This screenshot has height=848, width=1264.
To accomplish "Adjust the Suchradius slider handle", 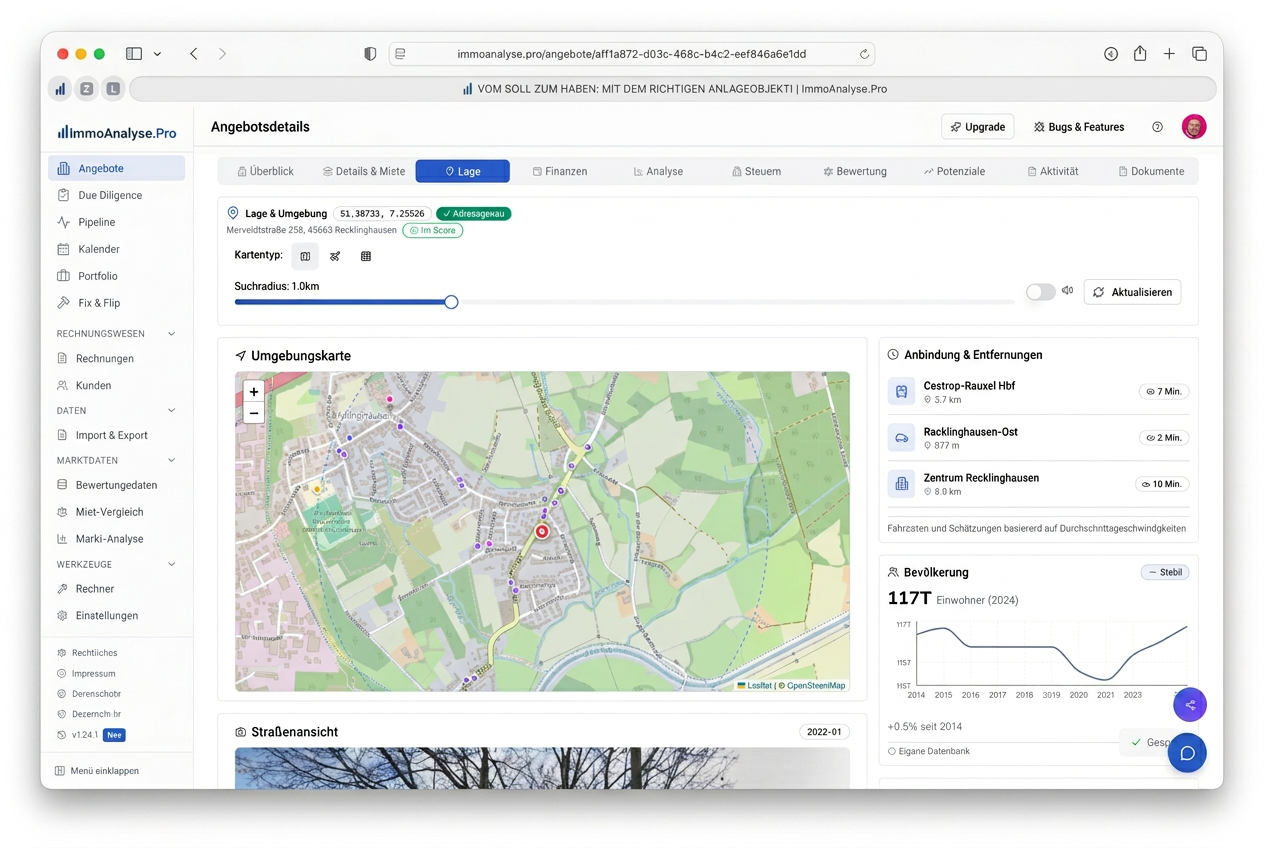I will [x=451, y=302].
